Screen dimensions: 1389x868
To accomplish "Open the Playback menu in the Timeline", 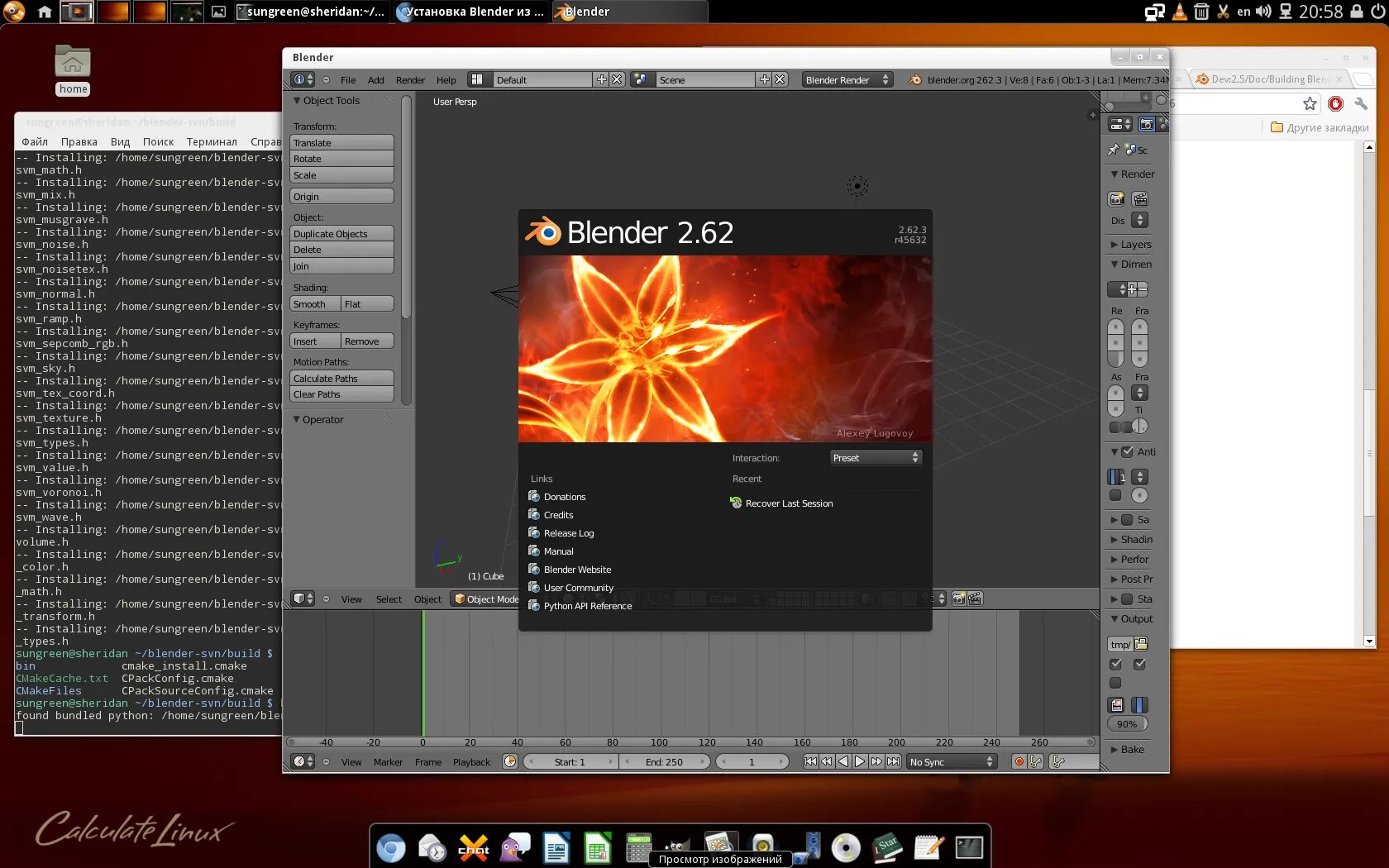I will (471, 761).
